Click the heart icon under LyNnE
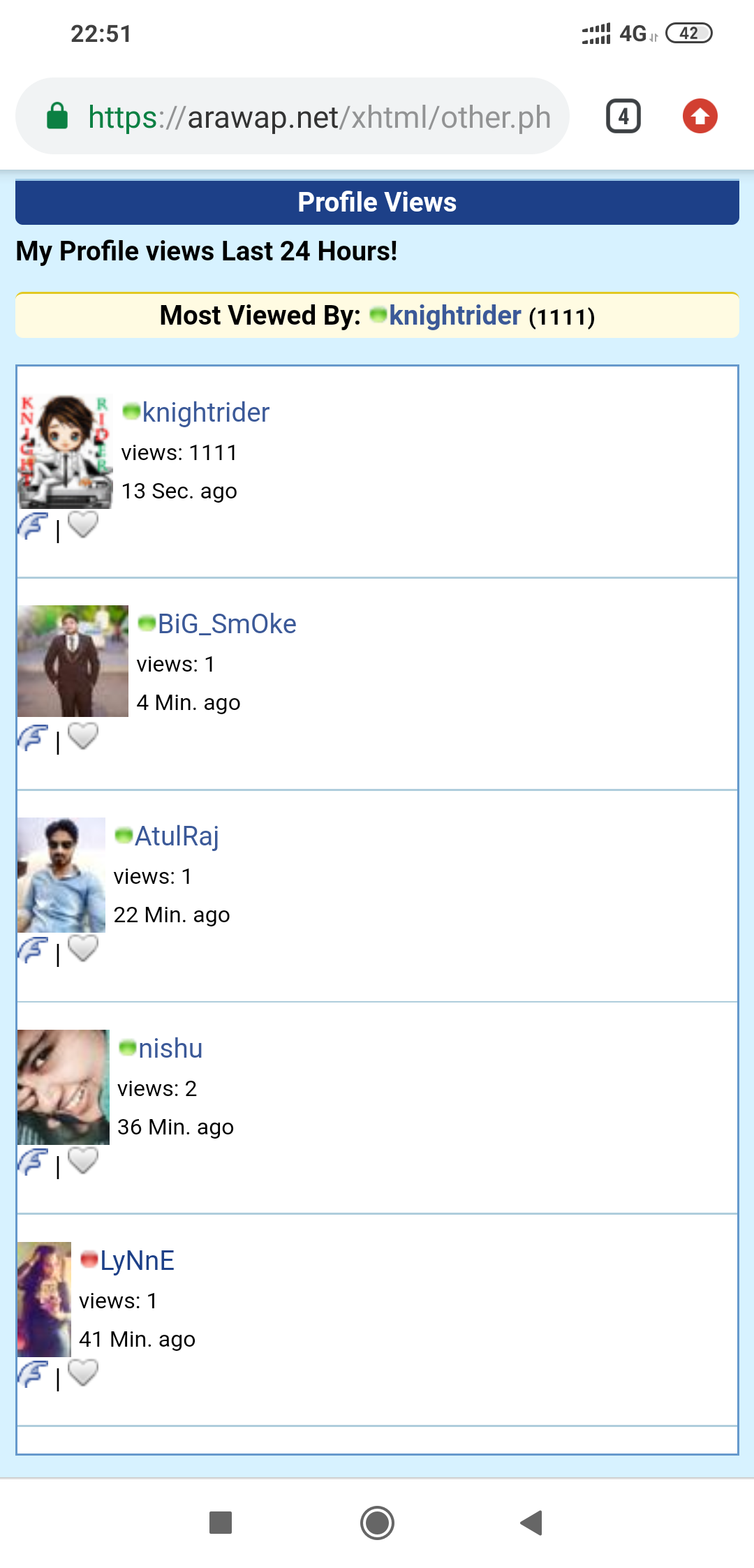 tap(83, 1373)
